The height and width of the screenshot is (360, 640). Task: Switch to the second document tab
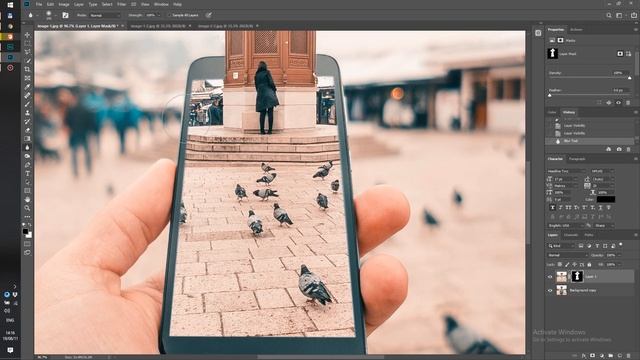pos(160,26)
